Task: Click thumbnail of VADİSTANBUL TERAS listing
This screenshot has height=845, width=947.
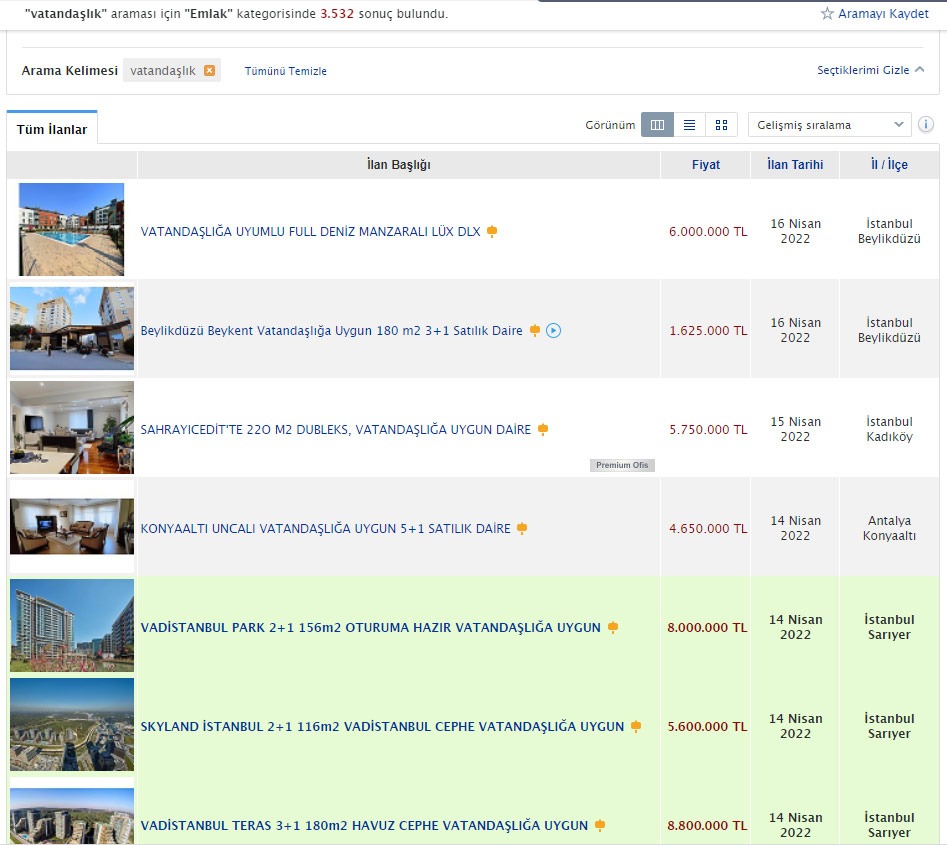Action: coord(72,816)
